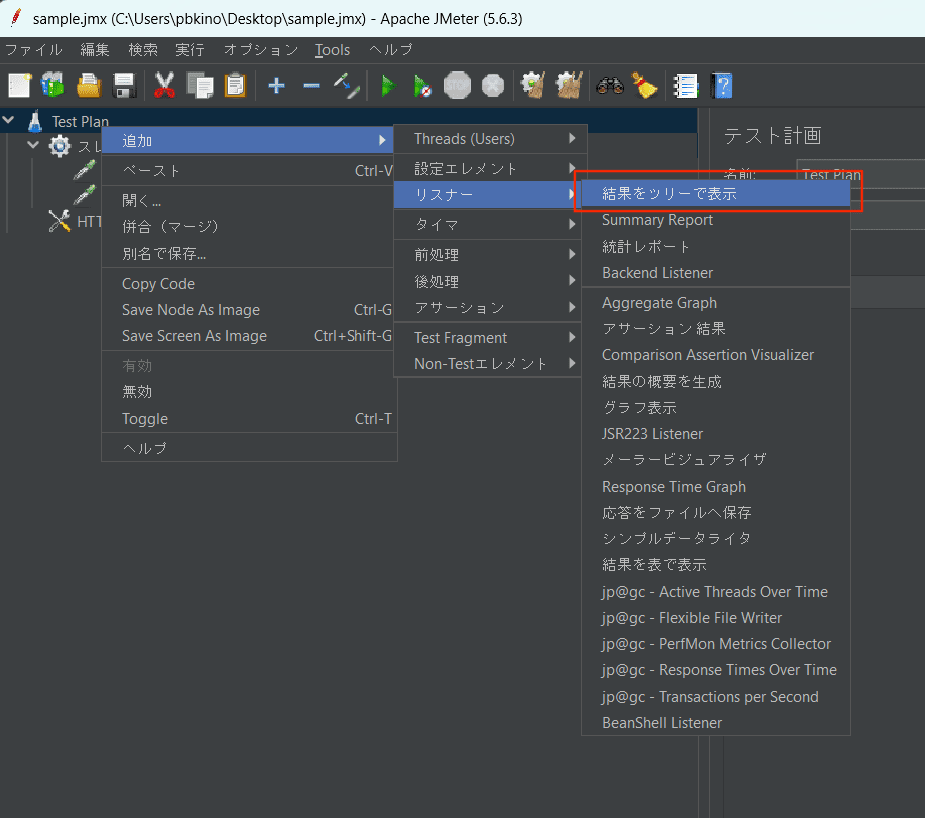The height and width of the screenshot is (818, 925).
Task: Choose 無効 in context menu
Action: coord(248,392)
